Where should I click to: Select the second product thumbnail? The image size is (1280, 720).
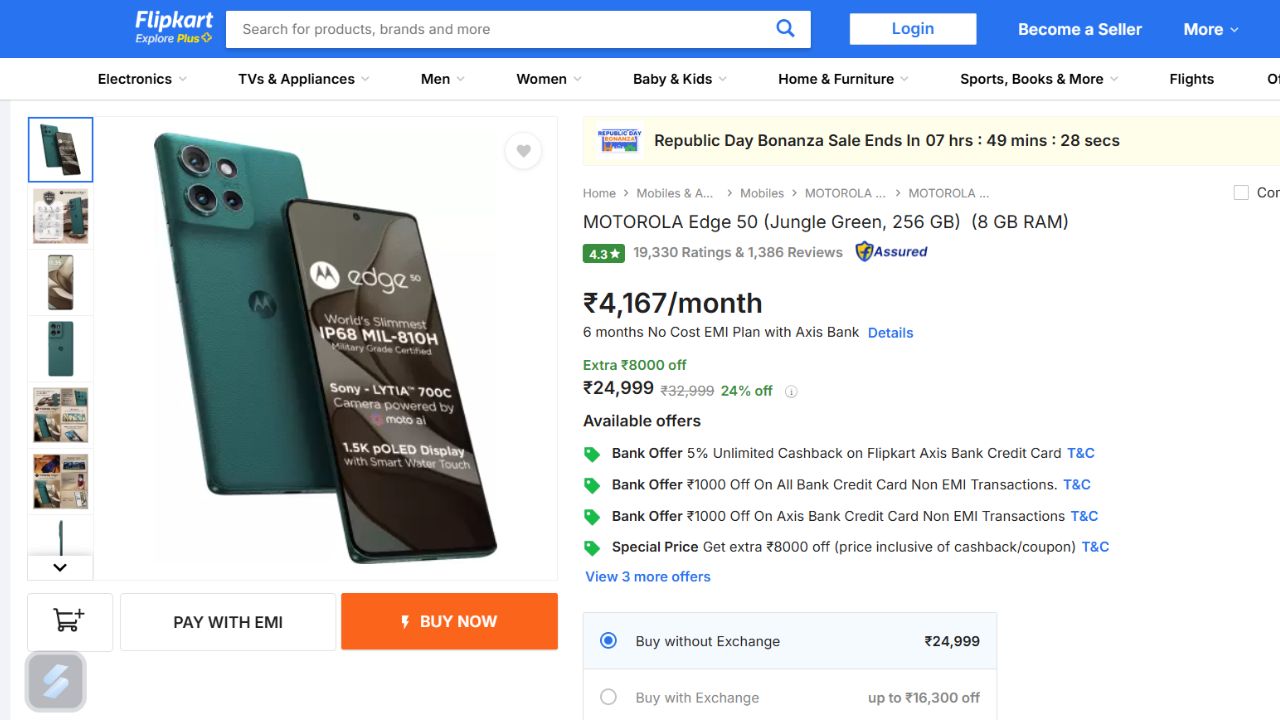60,216
